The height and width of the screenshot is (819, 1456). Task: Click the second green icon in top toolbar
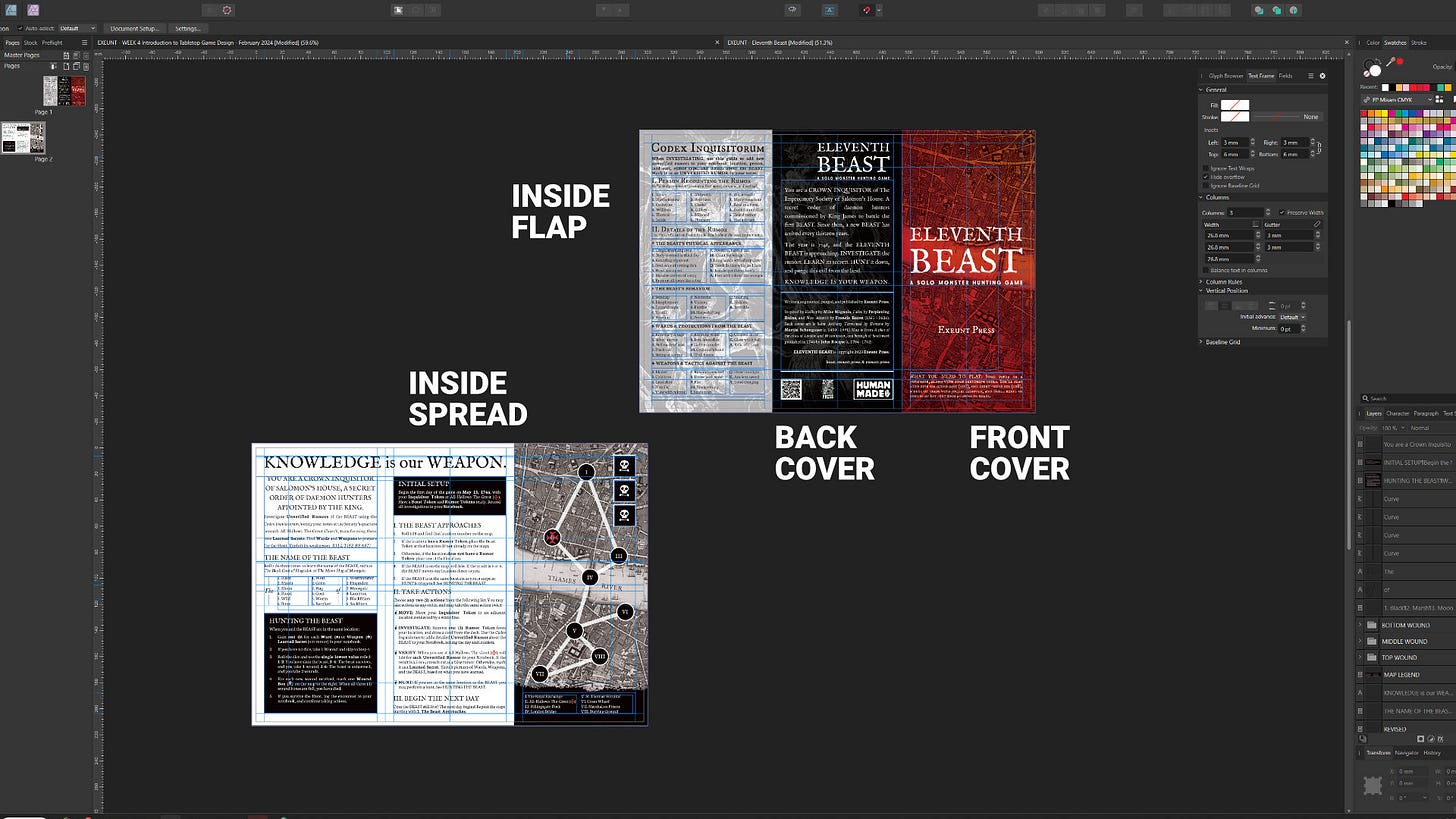tap(1276, 10)
